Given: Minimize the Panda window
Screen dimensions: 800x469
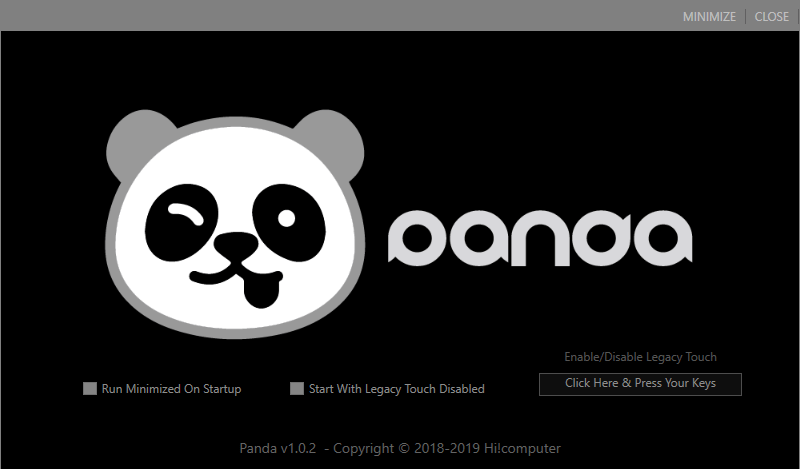Looking at the screenshot, I should [709, 17].
